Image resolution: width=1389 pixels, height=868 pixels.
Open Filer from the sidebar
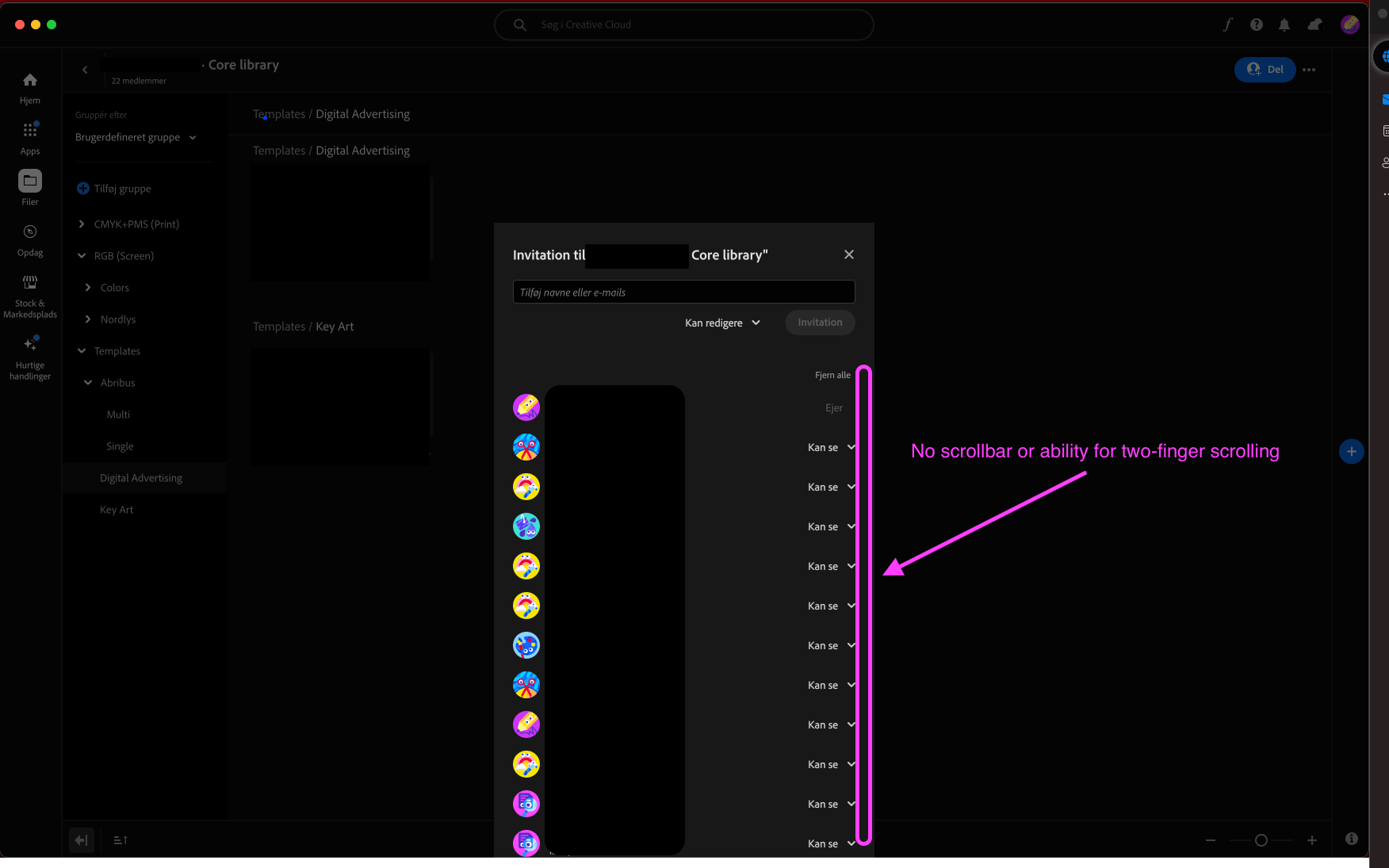point(29,185)
